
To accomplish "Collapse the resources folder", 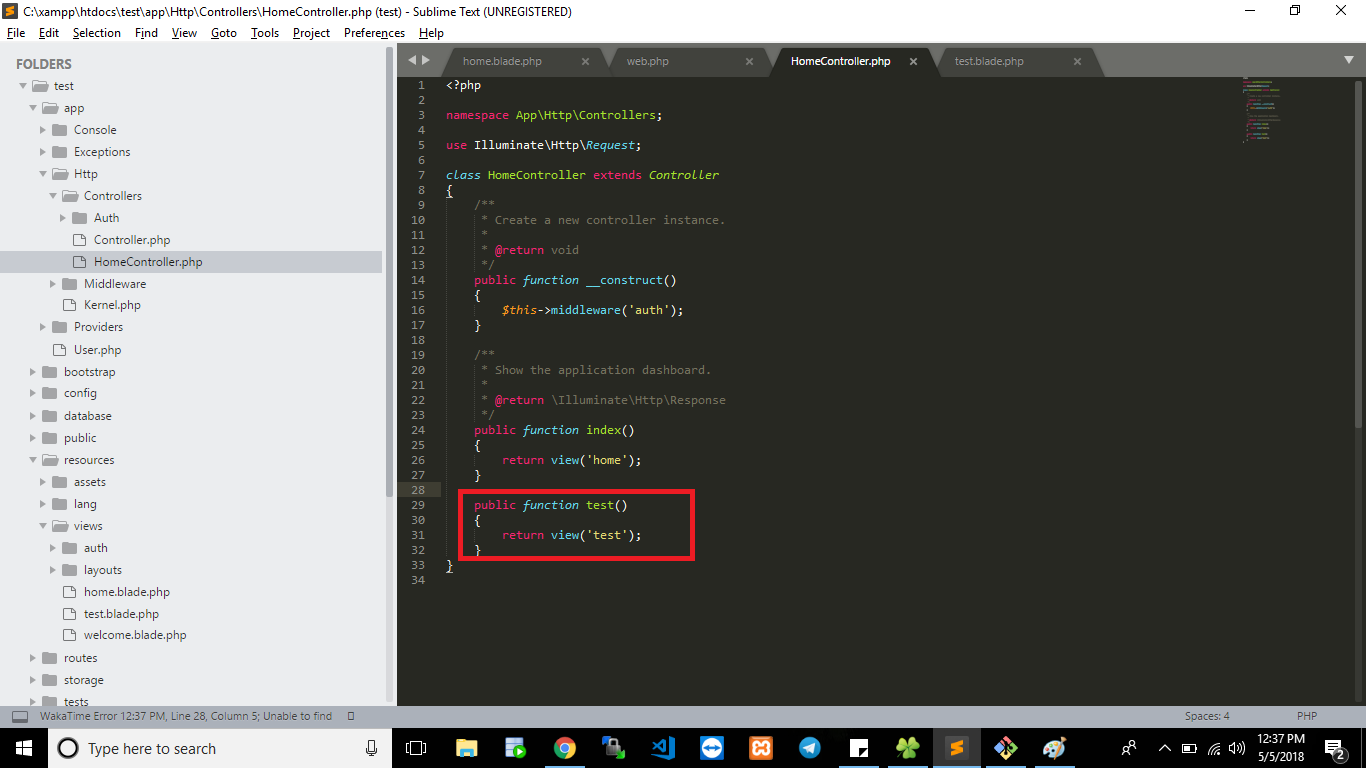I will (x=33, y=460).
